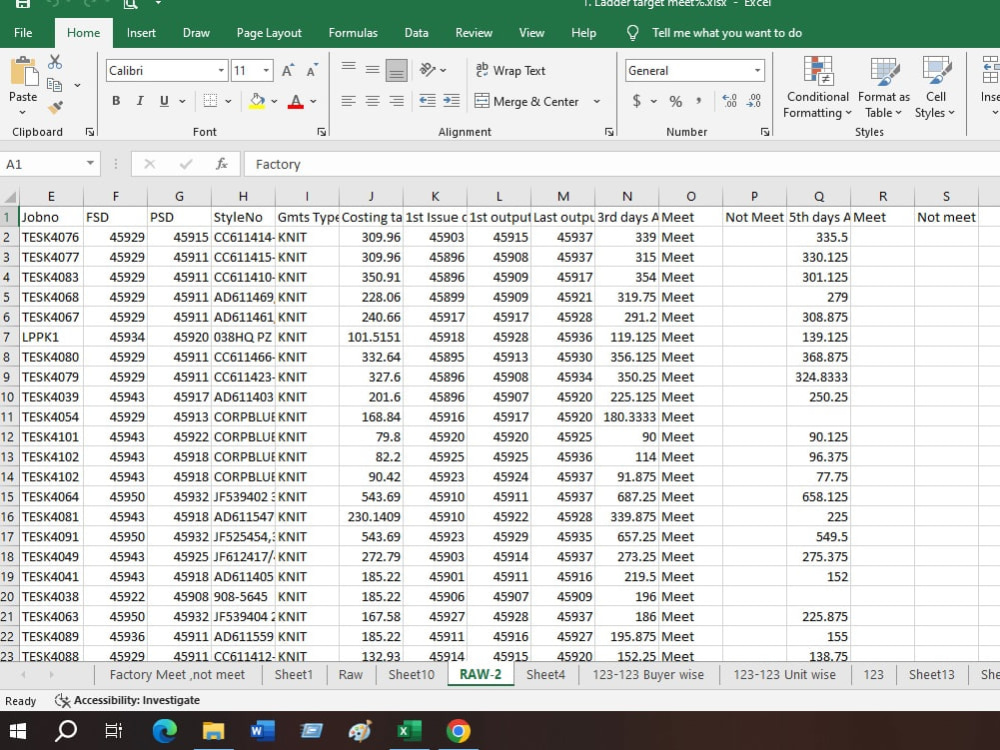
Task: Align text right
Action: click(396, 101)
